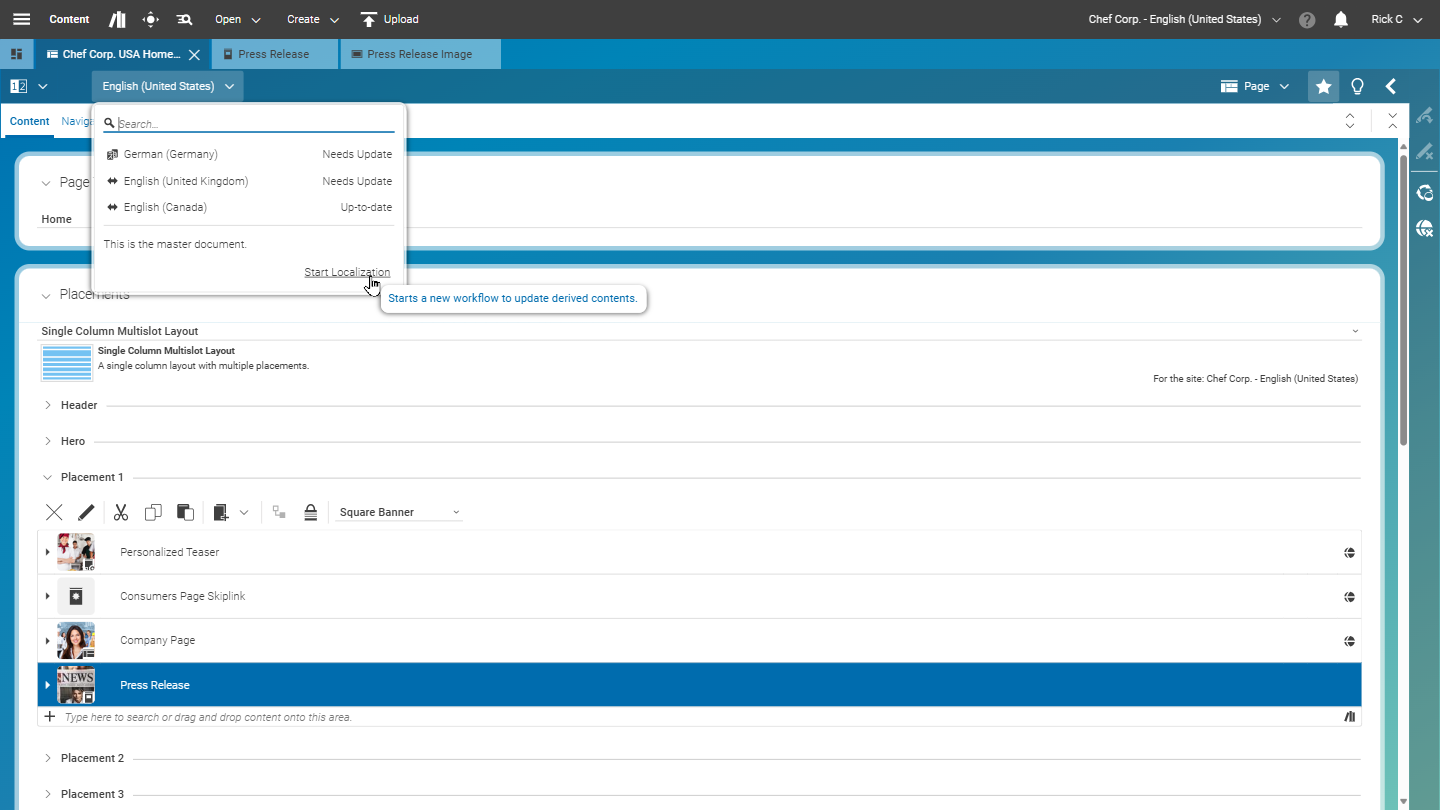Open the Square Banner view dropdown
Viewport: 1440px width, 810px height.
[398, 511]
